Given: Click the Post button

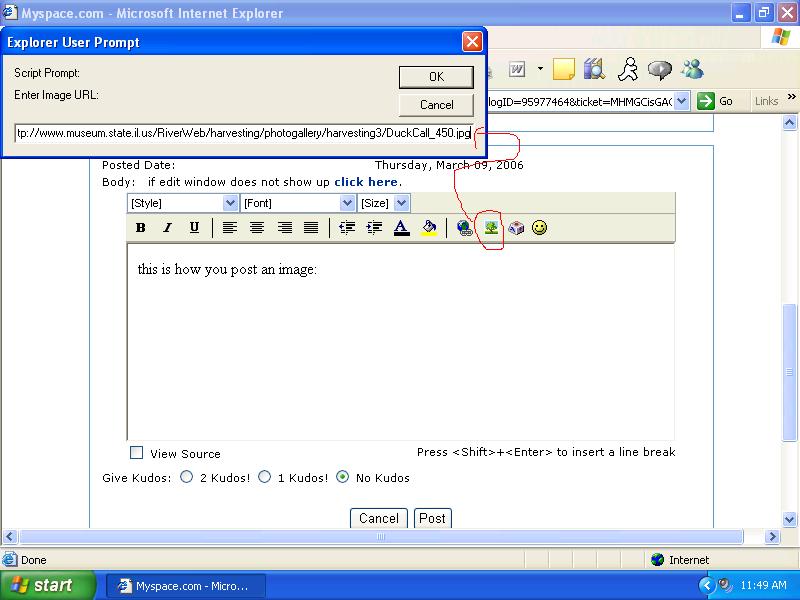Looking at the screenshot, I should point(433,518).
